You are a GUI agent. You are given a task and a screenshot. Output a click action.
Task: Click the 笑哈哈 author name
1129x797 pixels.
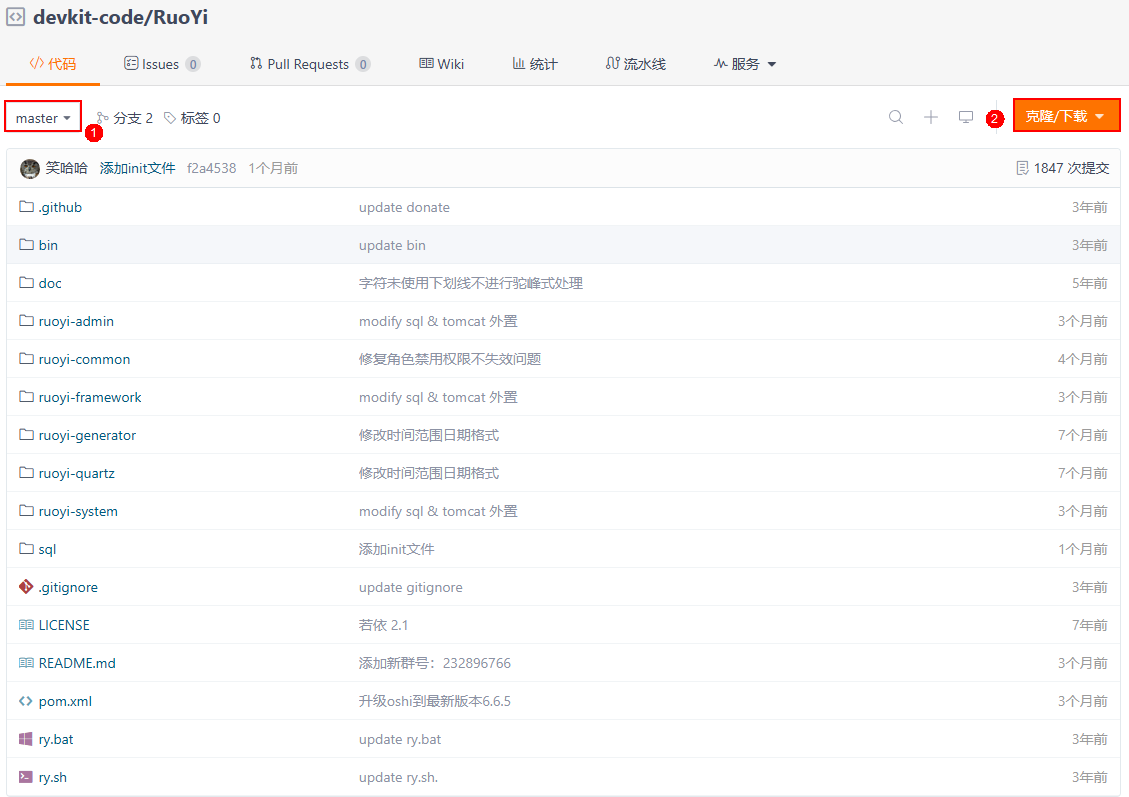coord(66,168)
